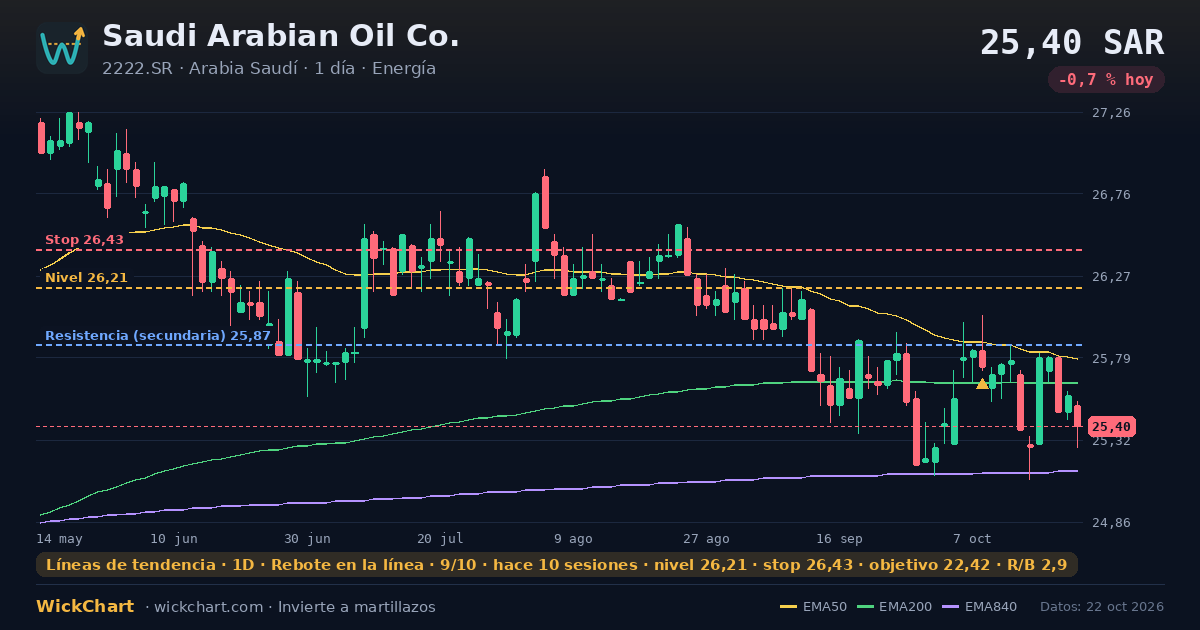
Task: Click the 26,27 price axis value
Action: coord(1111,277)
